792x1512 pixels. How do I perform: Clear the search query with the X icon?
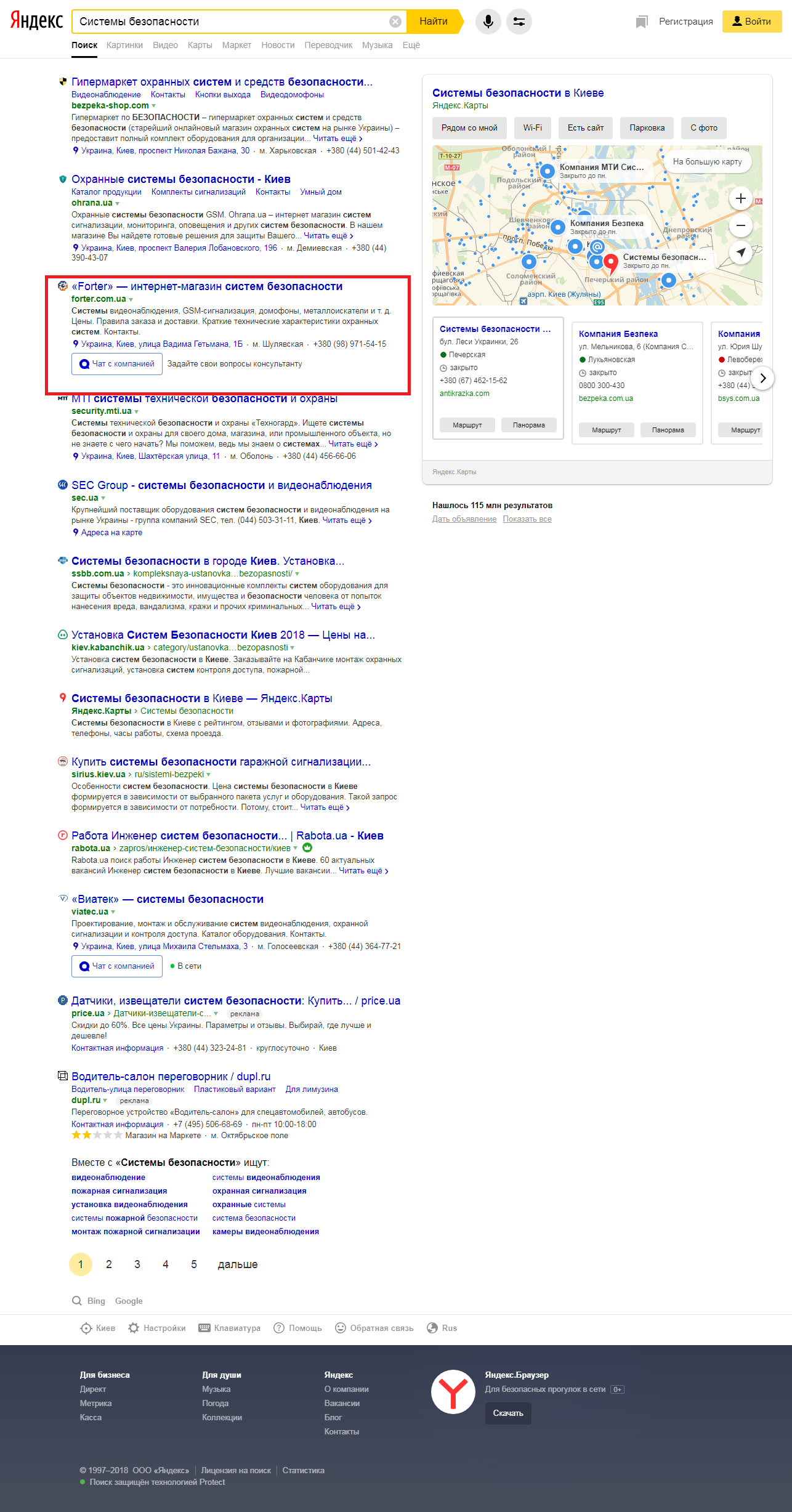pyautogui.click(x=395, y=22)
